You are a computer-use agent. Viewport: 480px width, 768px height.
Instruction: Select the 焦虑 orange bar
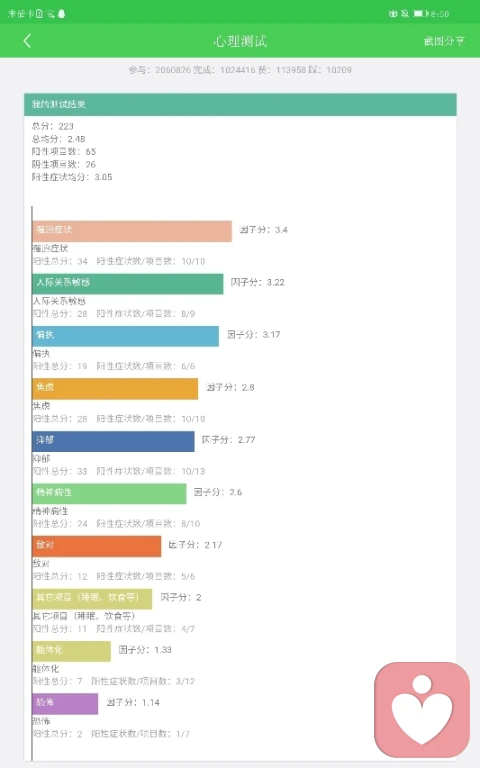click(115, 388)
